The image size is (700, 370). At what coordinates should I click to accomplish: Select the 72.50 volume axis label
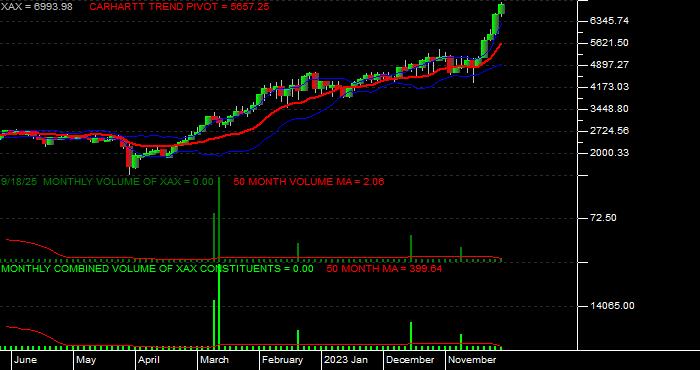tap(603, 218)
